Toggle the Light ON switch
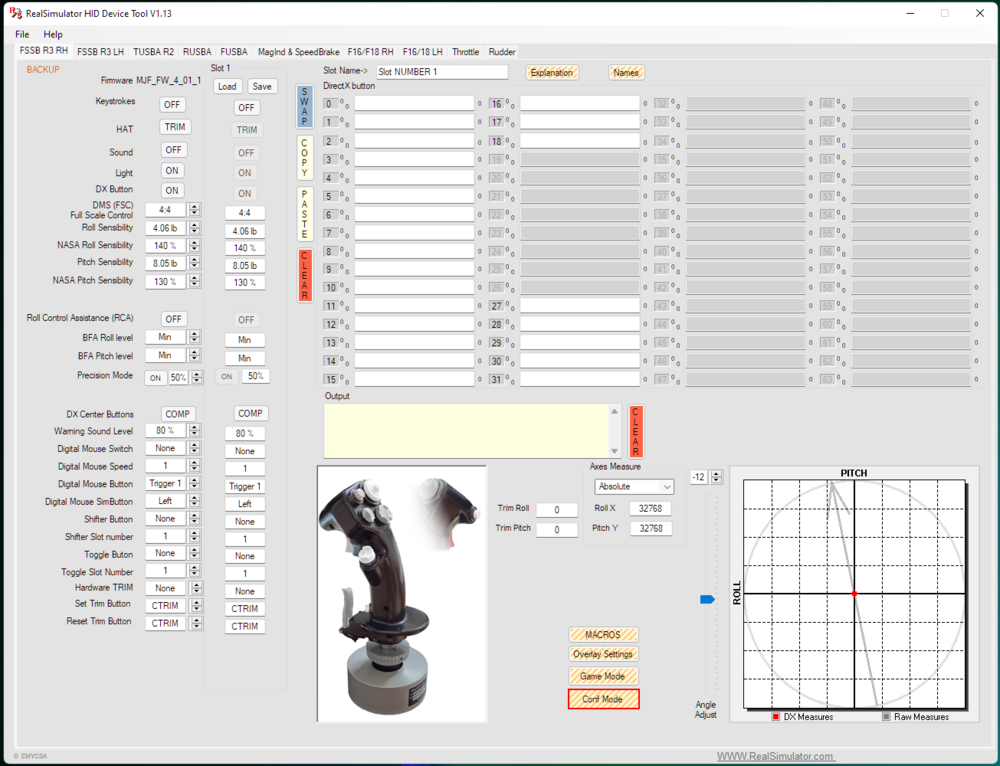Viewport: 1000px width, 766px height. 173,171
